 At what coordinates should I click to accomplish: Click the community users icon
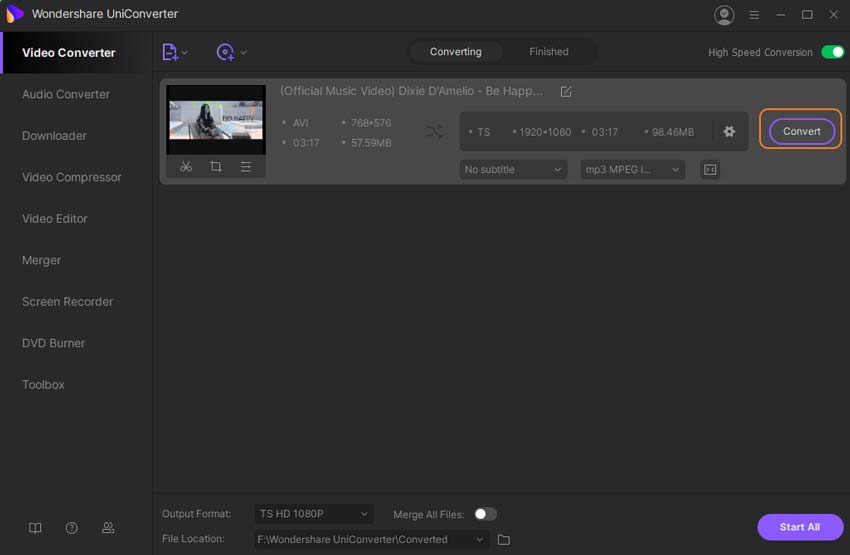[x=108, y=528]
